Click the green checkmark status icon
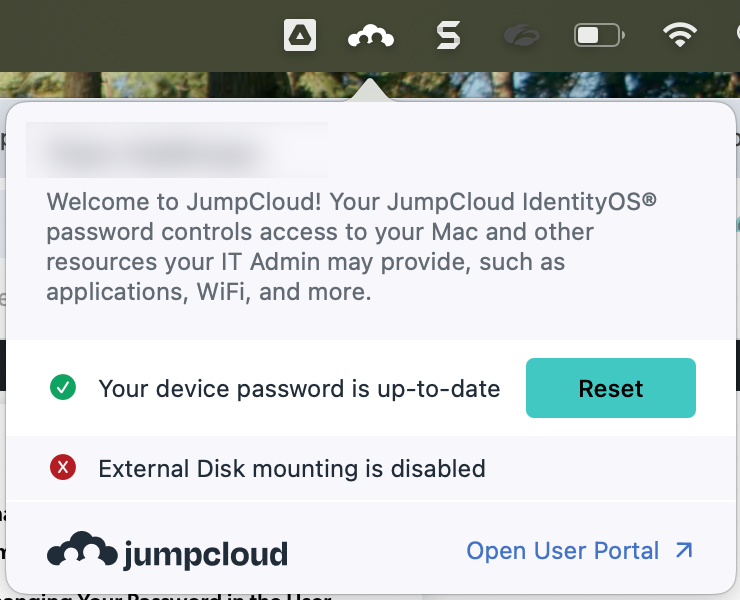 pyautogui.click(x=63, y=387)
